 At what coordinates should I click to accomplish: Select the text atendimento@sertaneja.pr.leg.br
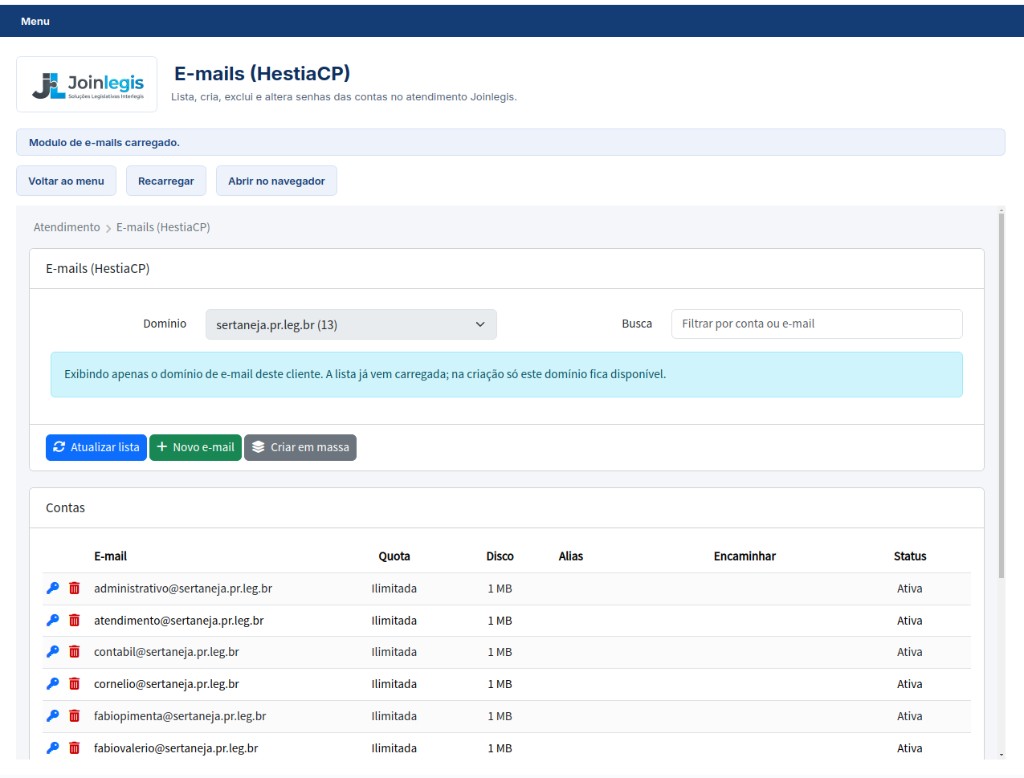point(179,621)
